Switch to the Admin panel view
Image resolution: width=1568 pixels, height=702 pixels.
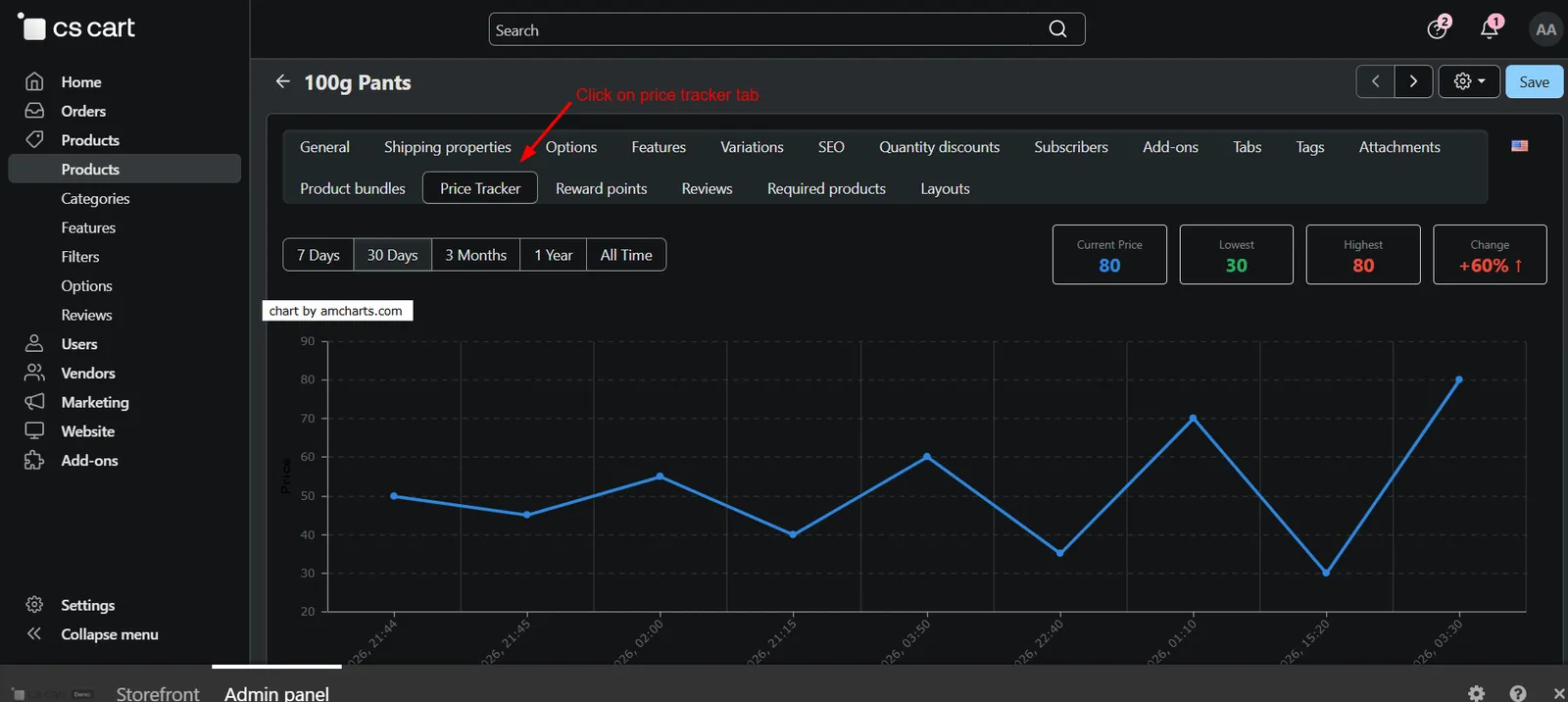pos(276,693)
